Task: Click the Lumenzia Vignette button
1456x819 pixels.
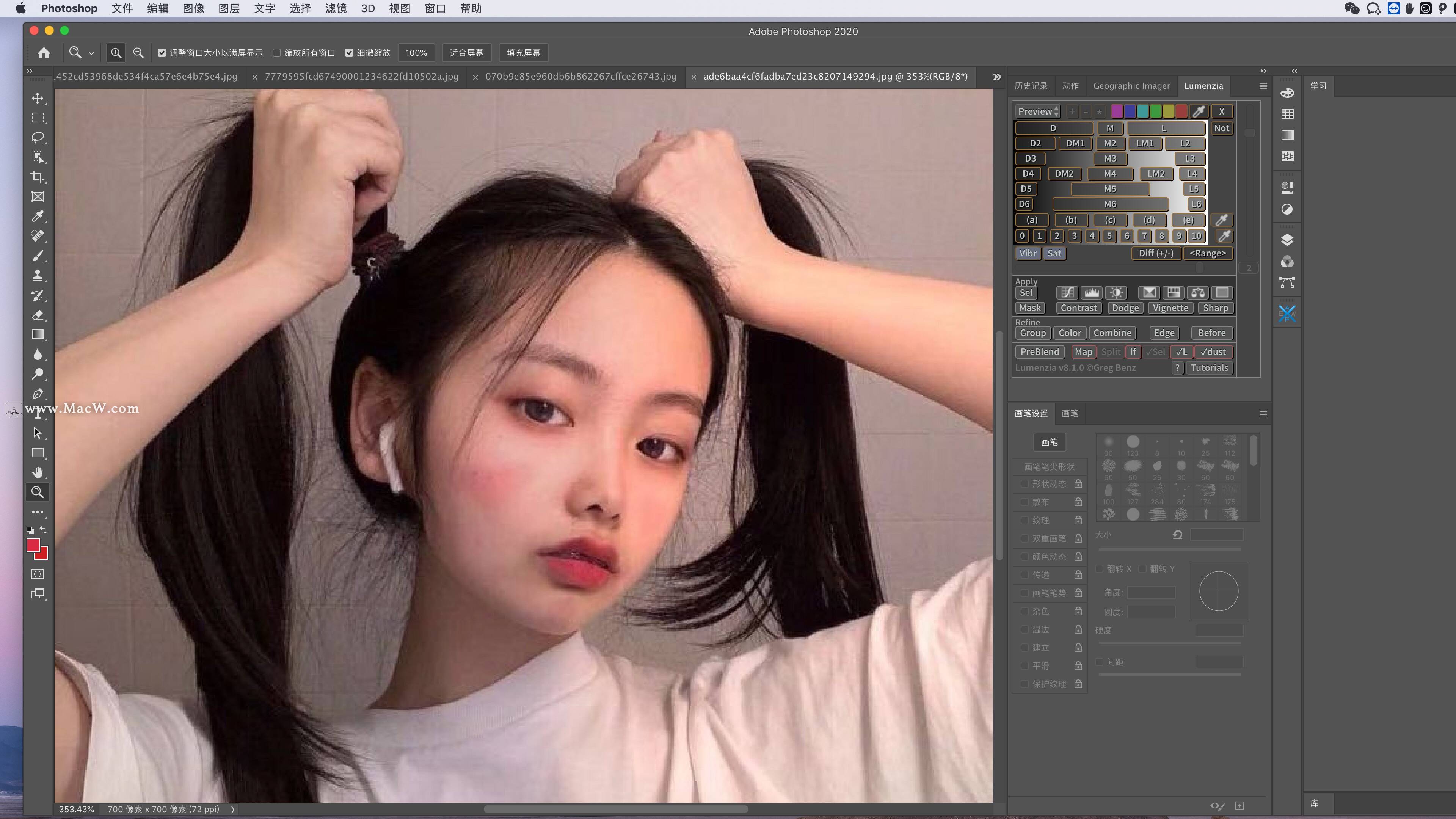Action: pyautogui.click(x=1170, y=308)
